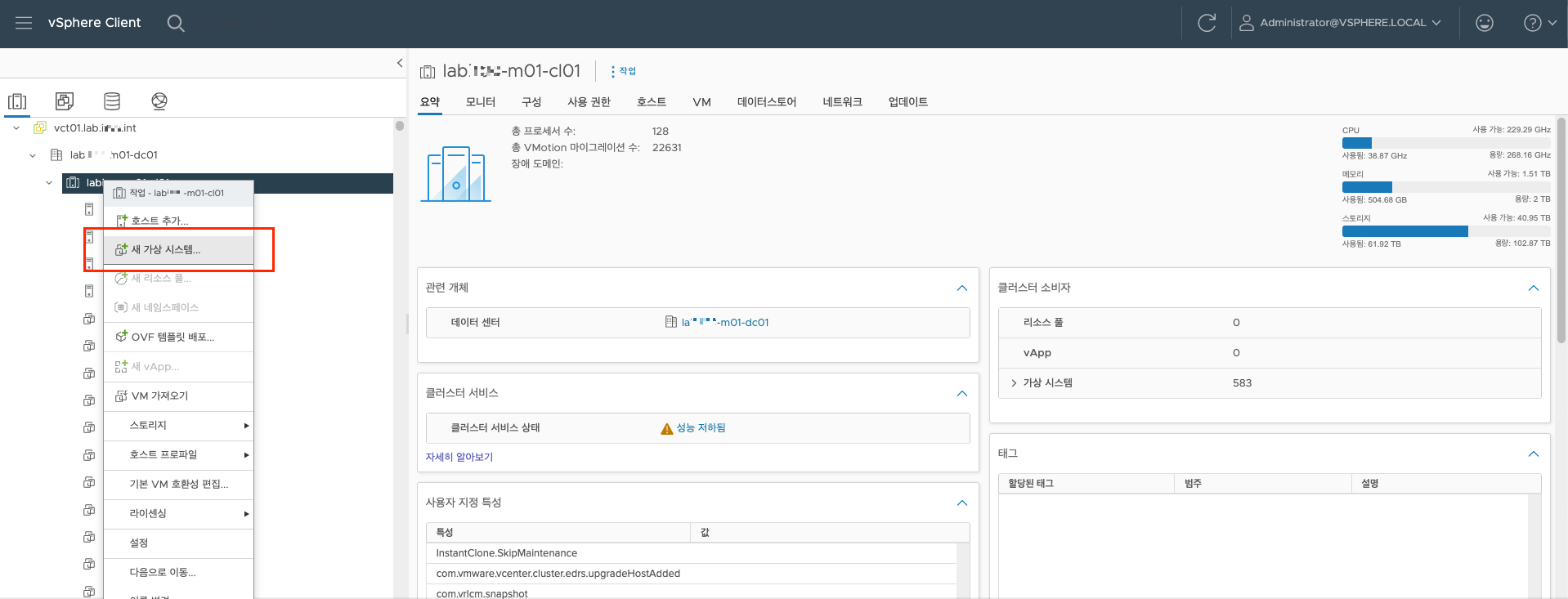Select 새 가상 시스템... menu item
Image resolution: width=1568 pixels, height=599 pixels.
point(178,249)
